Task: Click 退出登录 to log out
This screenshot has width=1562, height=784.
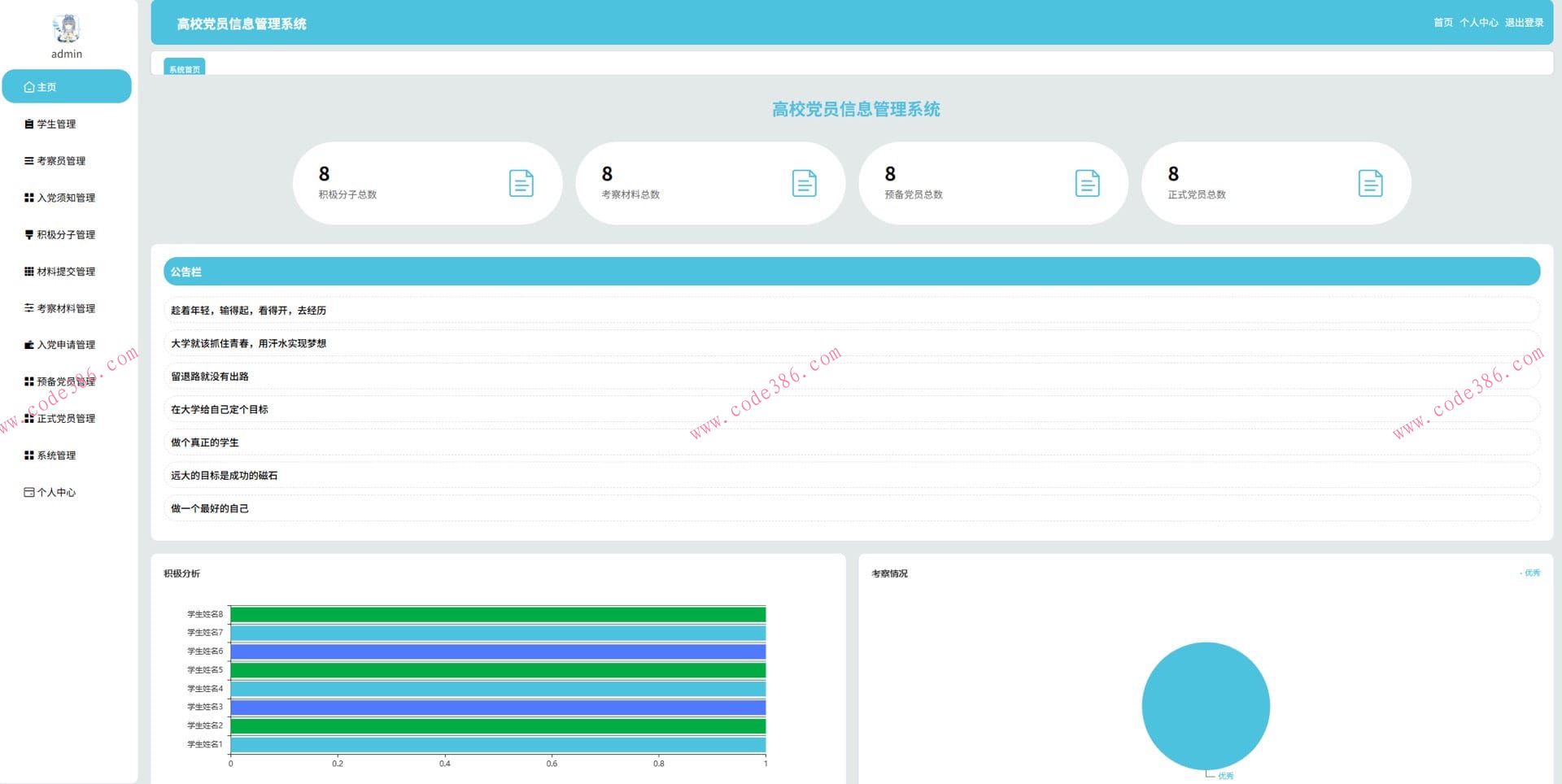Action: (x=1525, y=23)
